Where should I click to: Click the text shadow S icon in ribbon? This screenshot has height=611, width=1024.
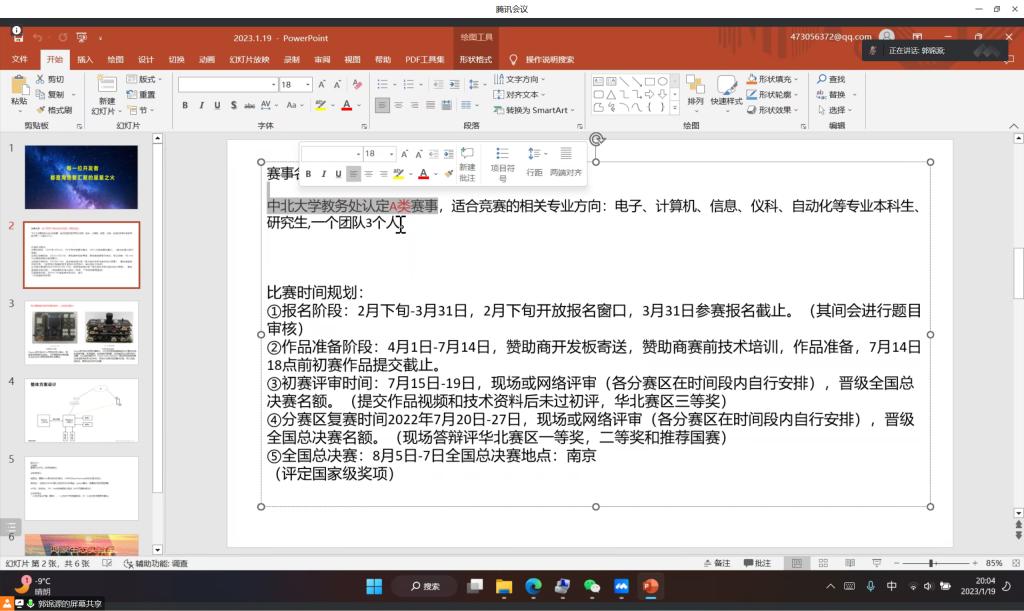click(232, 105)
